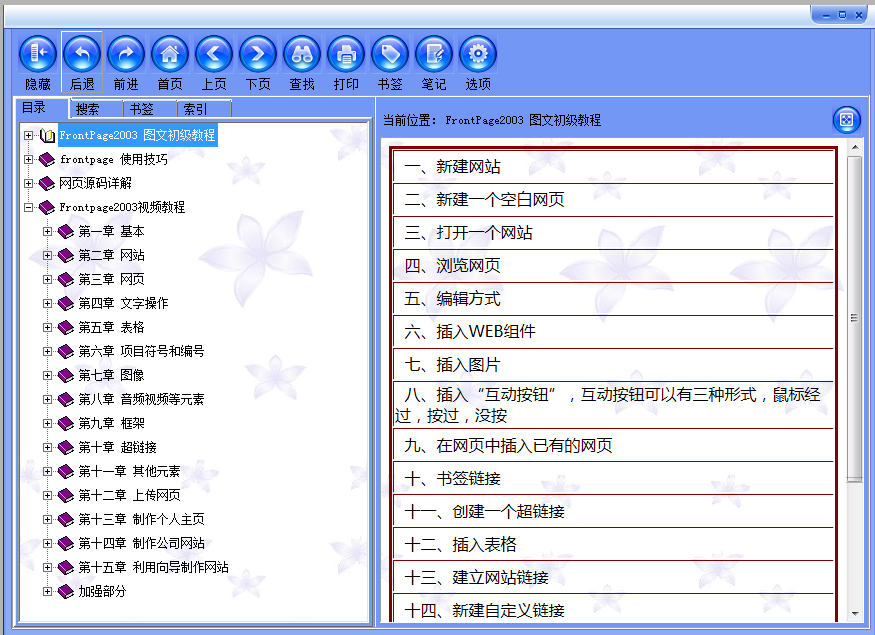Viewport: 875px width, 635px height.
Task: Expand 第十章 超链接 chapter
Action: click(47, 448)
